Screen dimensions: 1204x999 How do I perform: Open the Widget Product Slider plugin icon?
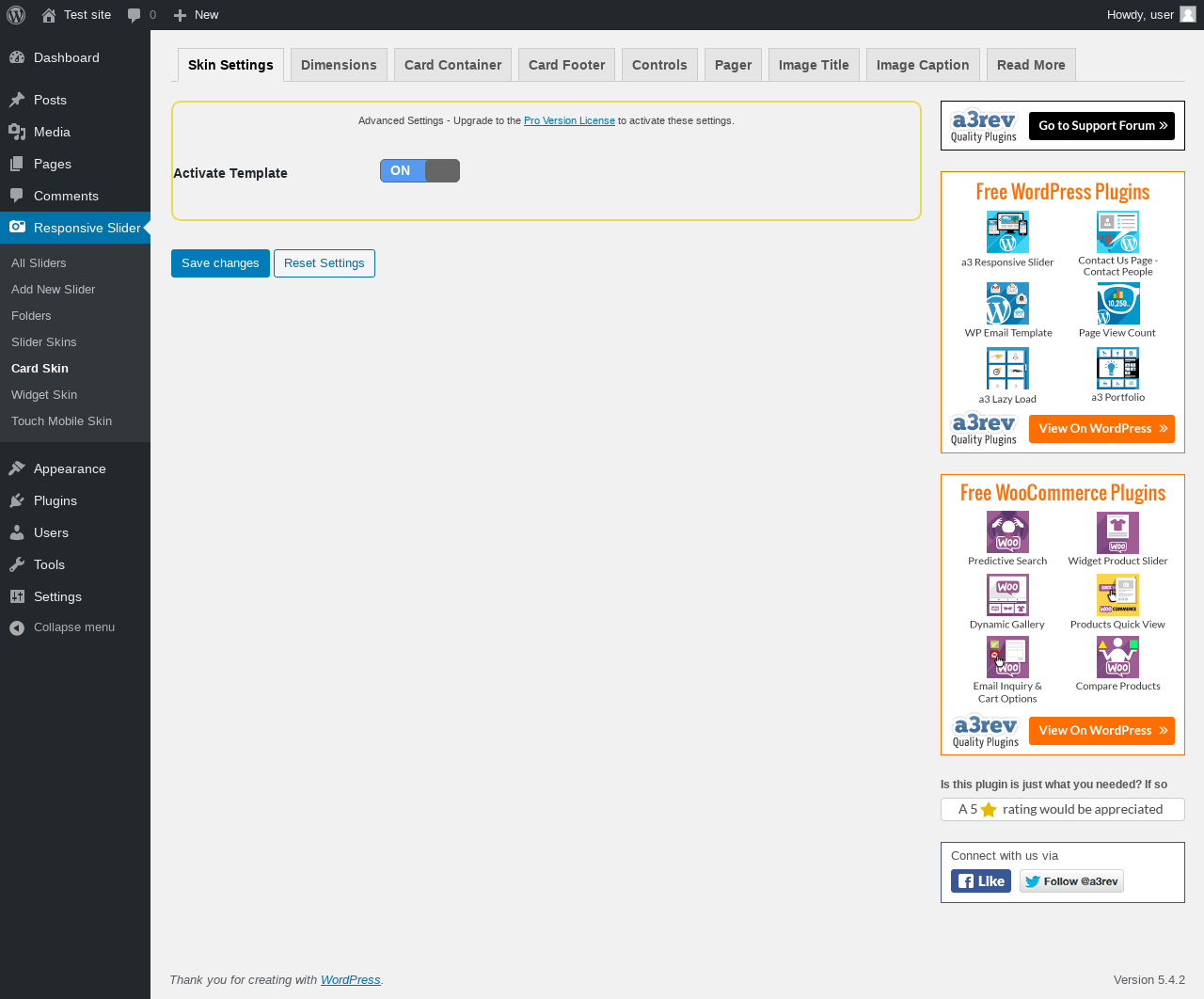[1117, 532]
